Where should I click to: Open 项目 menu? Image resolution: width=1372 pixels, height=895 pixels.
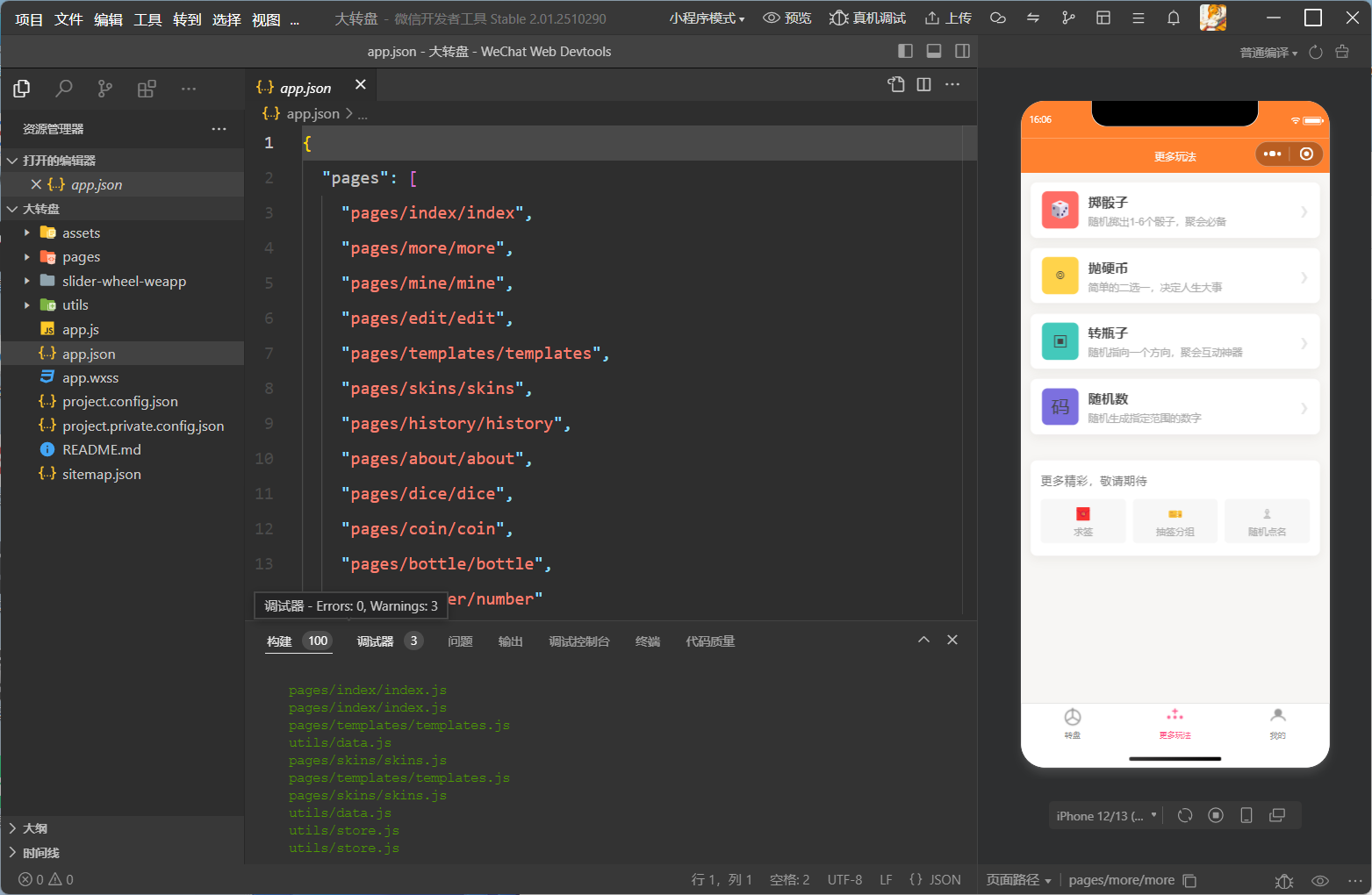[29, 19]
